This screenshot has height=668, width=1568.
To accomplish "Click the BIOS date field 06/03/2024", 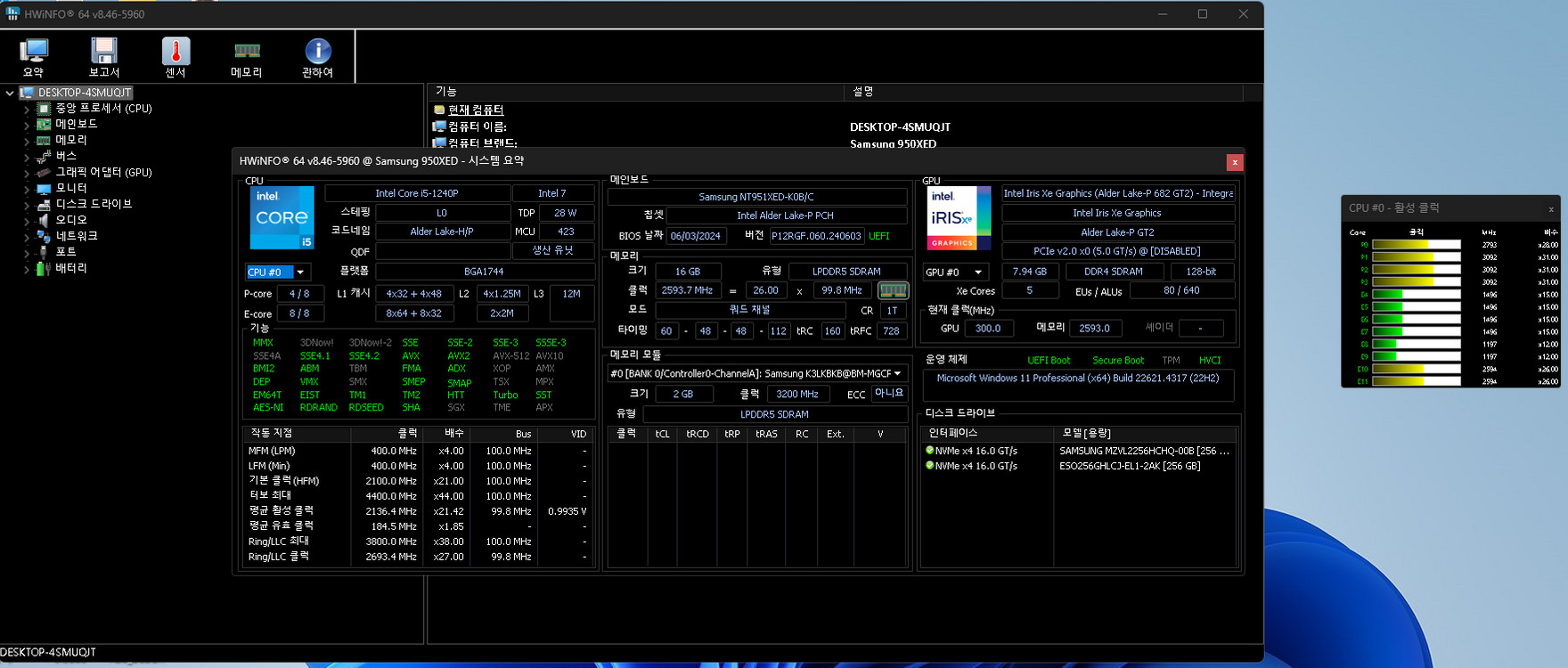I will [696, 236].
